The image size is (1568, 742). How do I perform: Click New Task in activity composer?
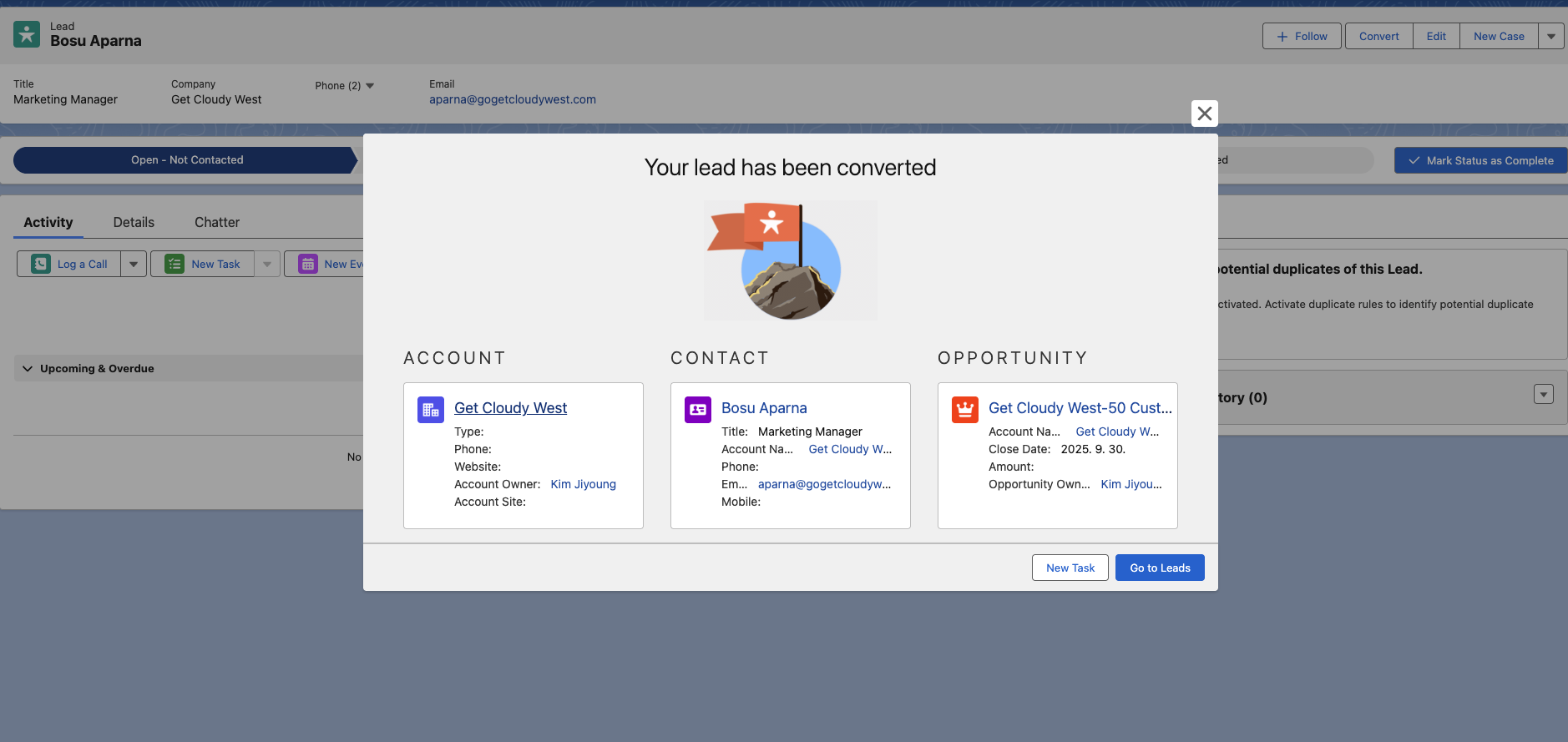[x=203, y=264]
